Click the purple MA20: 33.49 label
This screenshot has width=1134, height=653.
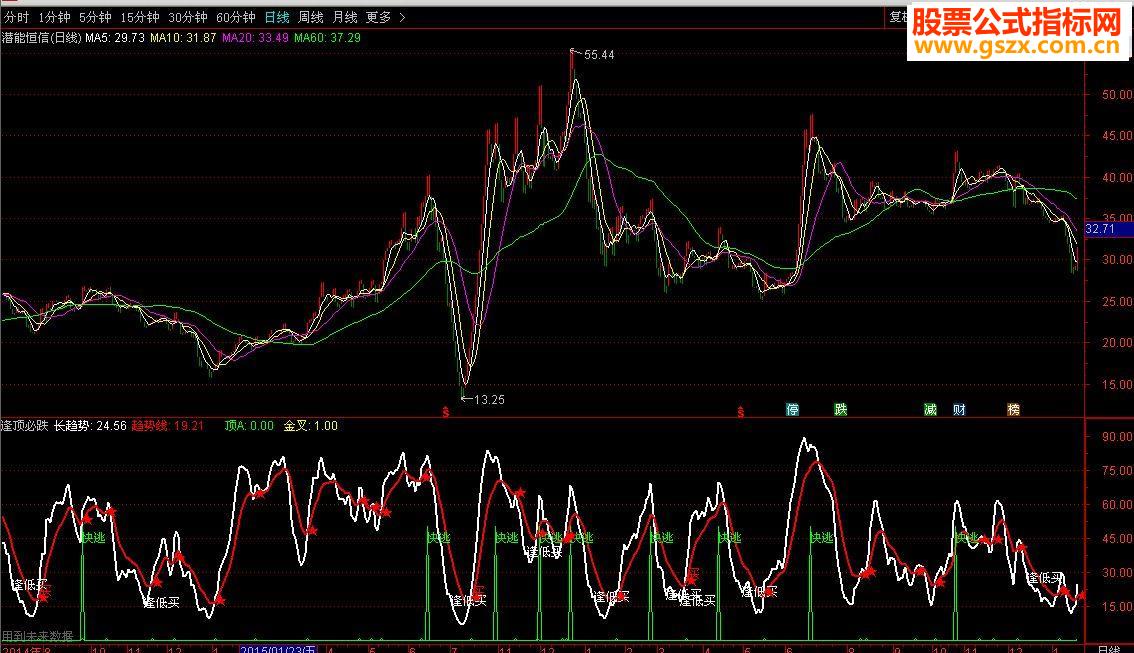coord(255,38)
